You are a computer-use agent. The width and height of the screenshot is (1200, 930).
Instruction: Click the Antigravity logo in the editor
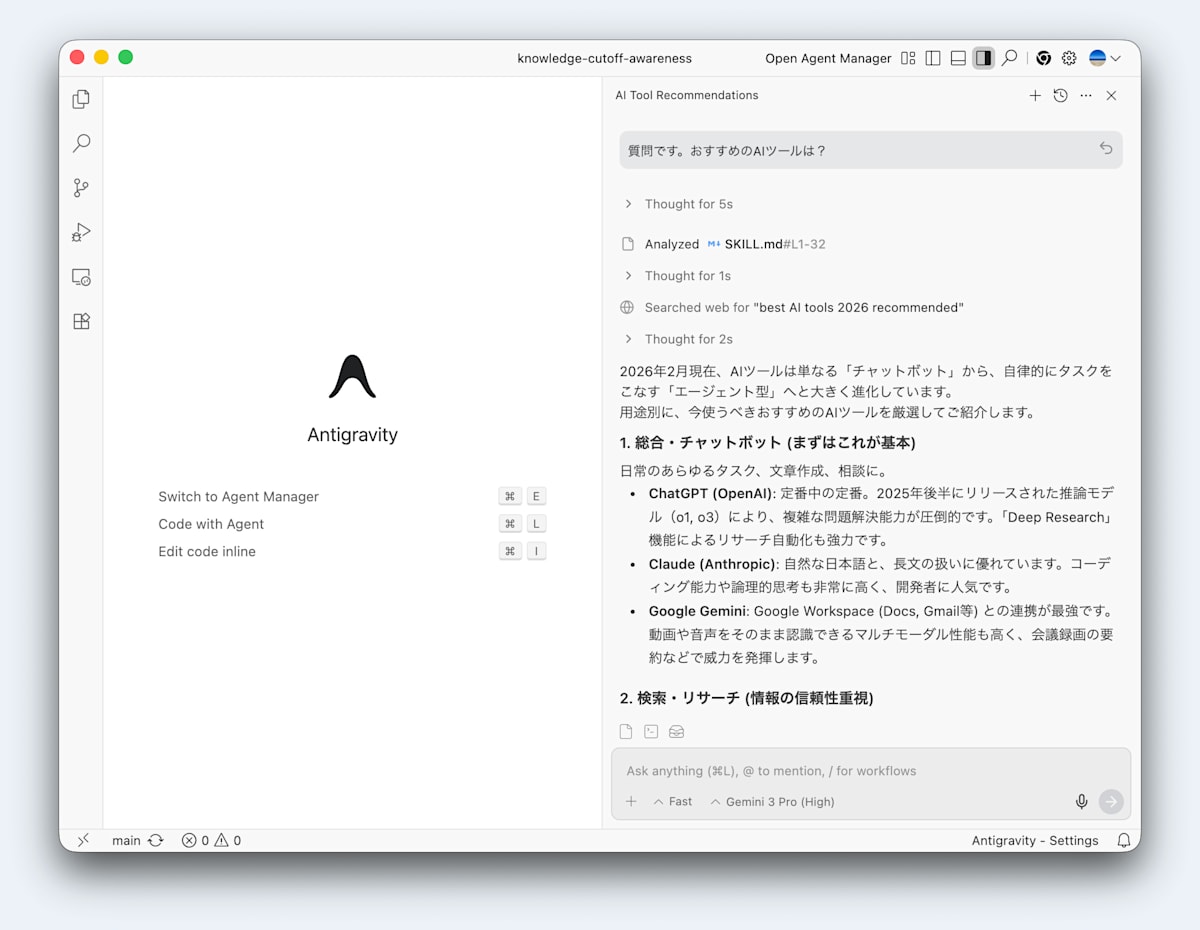pos(352,376)
